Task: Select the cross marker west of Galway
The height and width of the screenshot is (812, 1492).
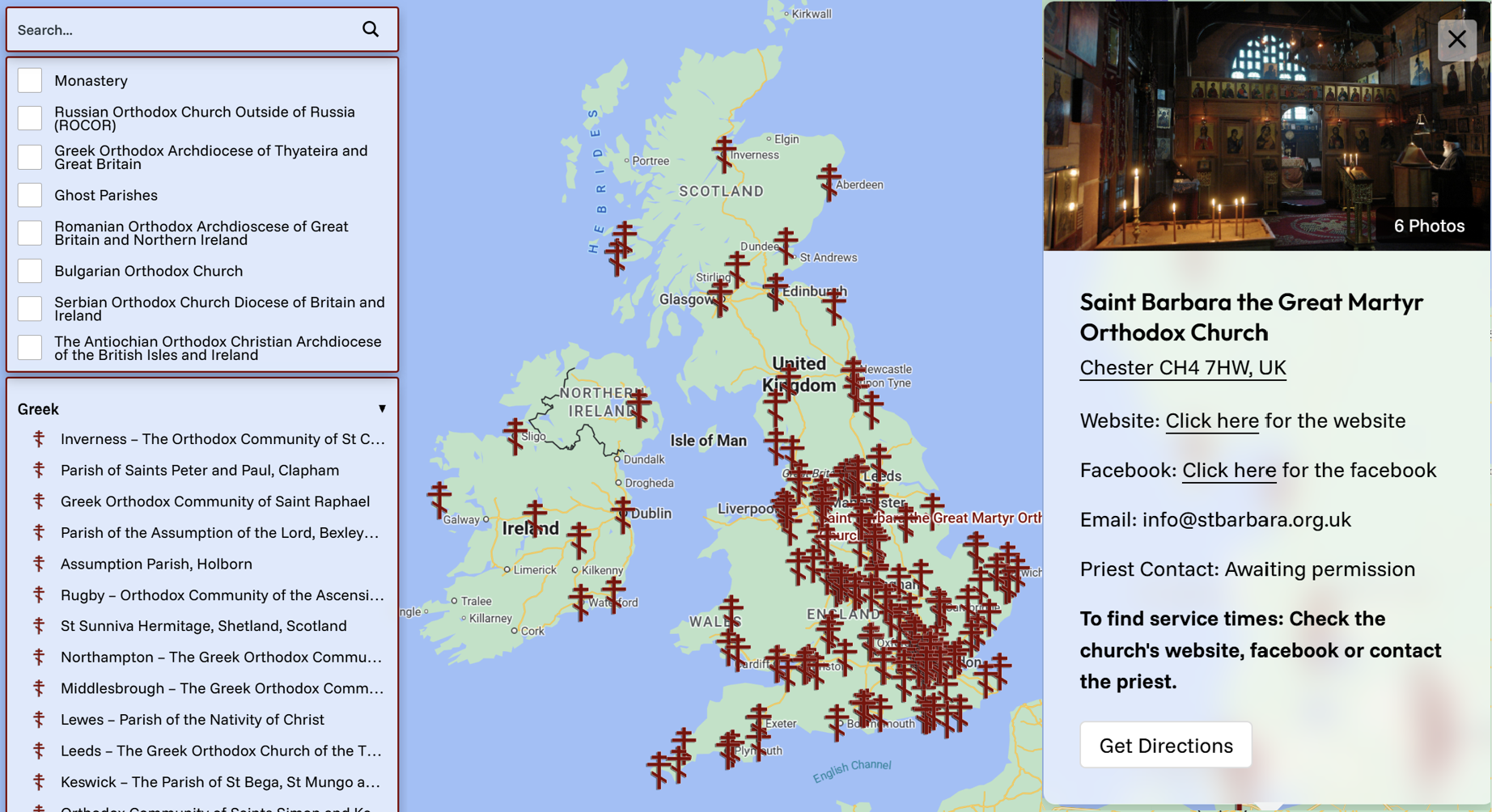Action: point(439,499)
